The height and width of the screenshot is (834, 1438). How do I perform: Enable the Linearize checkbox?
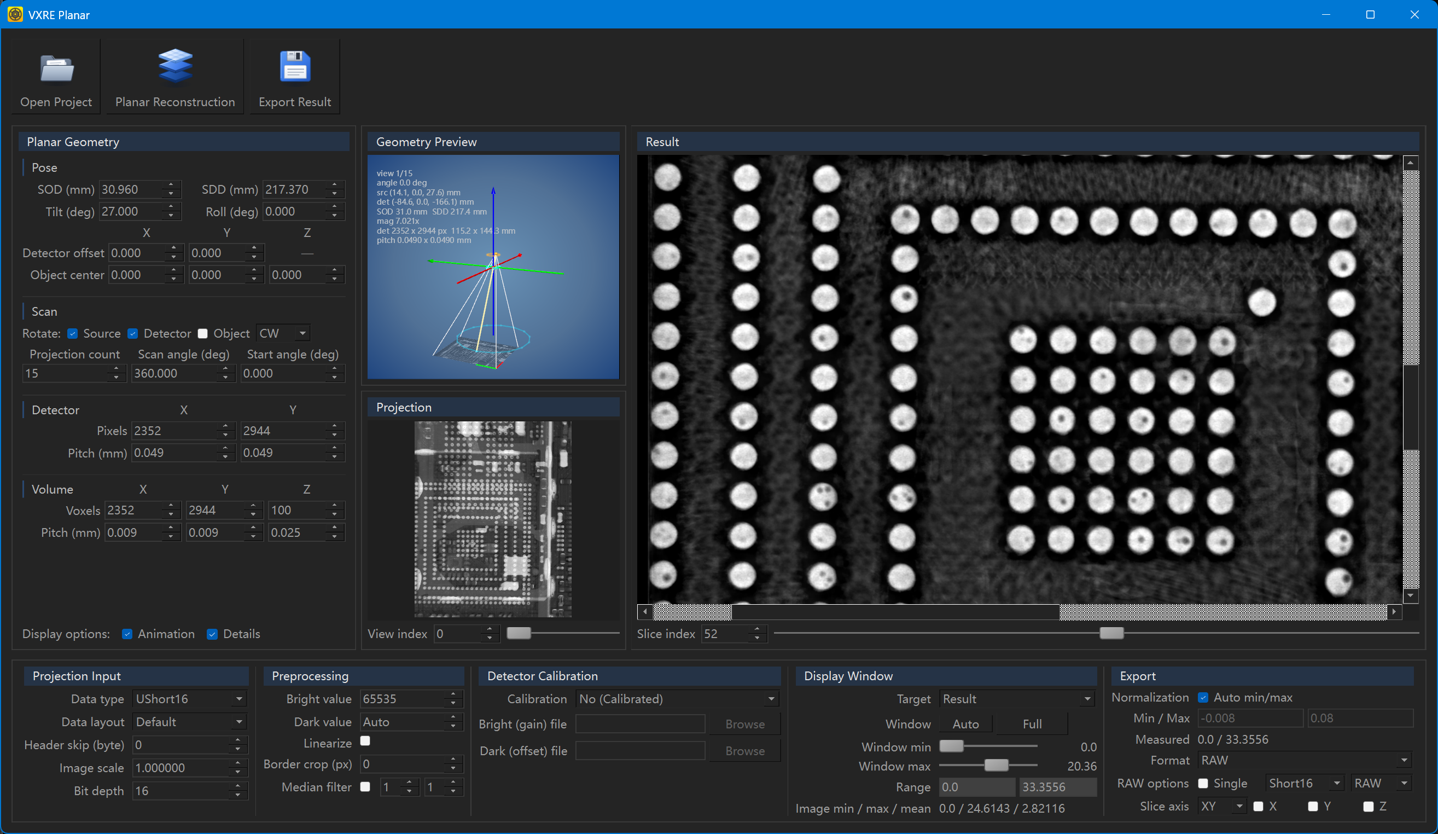coord(365,742)
